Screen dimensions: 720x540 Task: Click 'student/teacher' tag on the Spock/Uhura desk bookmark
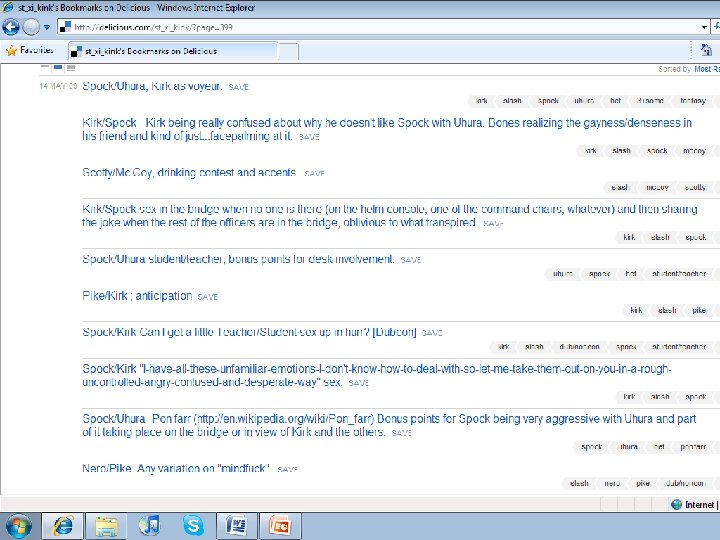(679, 274)
